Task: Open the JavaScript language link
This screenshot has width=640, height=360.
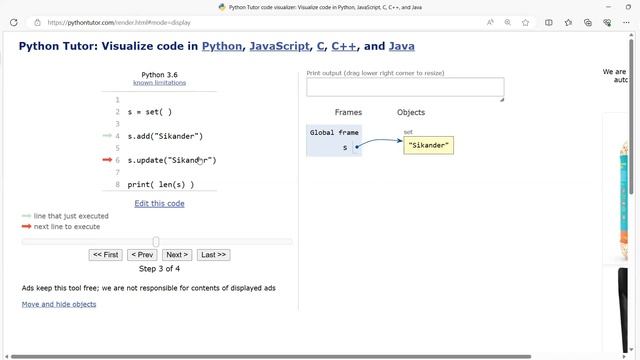Action: pyautogui.click(x=279, y=46)
